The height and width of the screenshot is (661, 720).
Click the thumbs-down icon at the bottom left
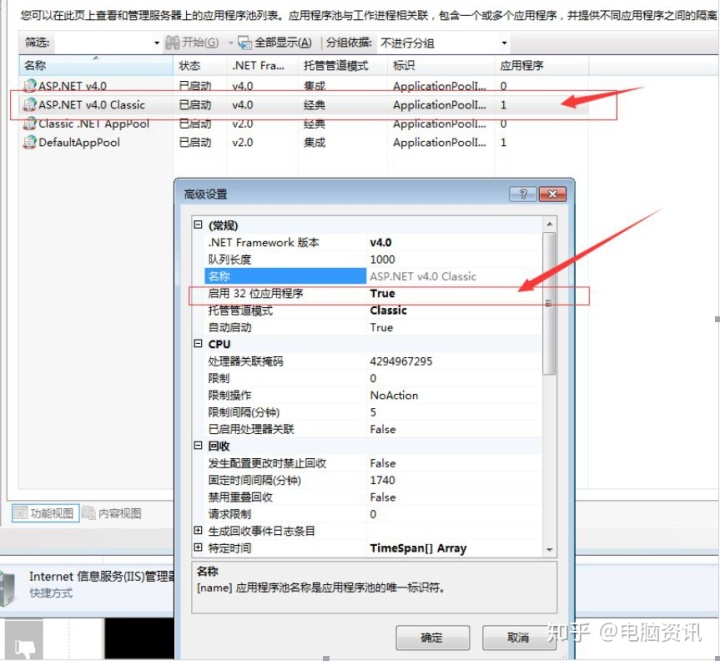point(24,648)
